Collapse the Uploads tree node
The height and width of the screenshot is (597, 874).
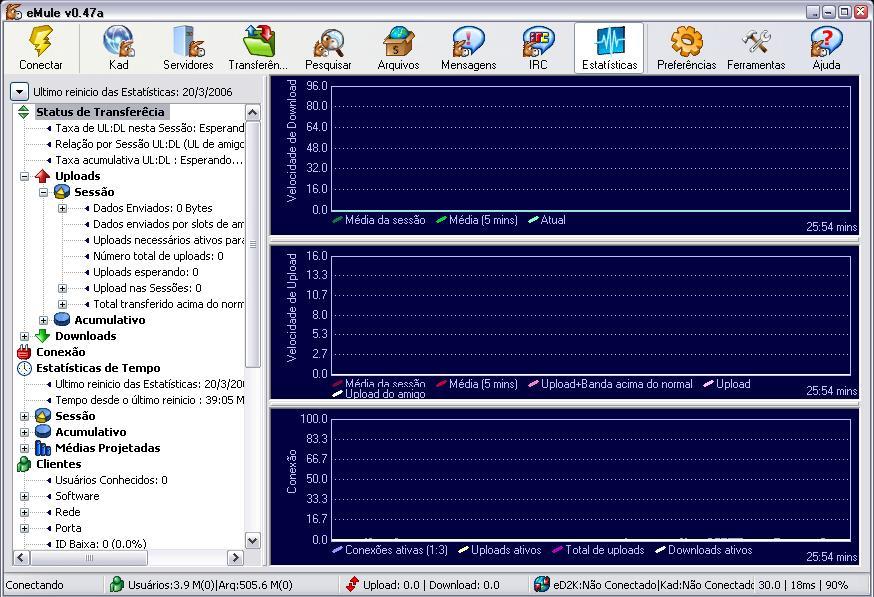[25, 177]
